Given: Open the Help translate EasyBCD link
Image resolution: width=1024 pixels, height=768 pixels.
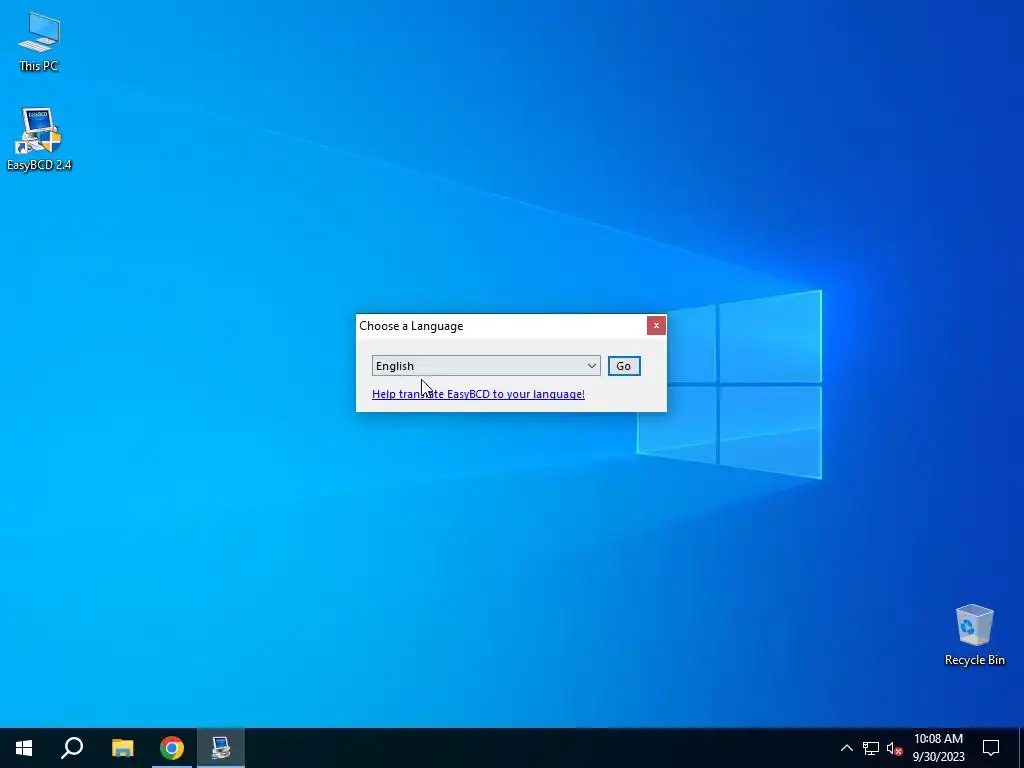Looking at the screenshot, I should (x=478, y=394).
